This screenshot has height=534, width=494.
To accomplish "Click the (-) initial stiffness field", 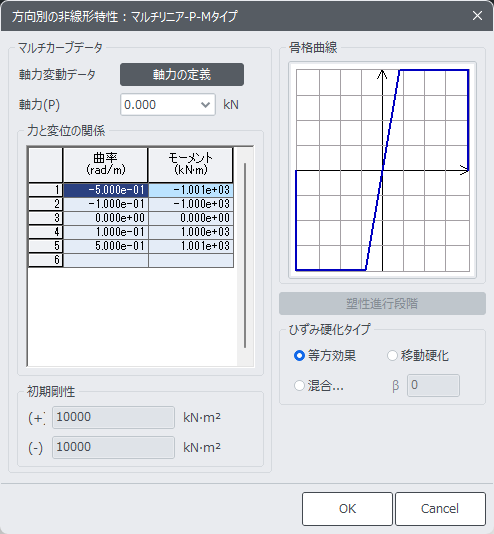I will click(113, 447).
